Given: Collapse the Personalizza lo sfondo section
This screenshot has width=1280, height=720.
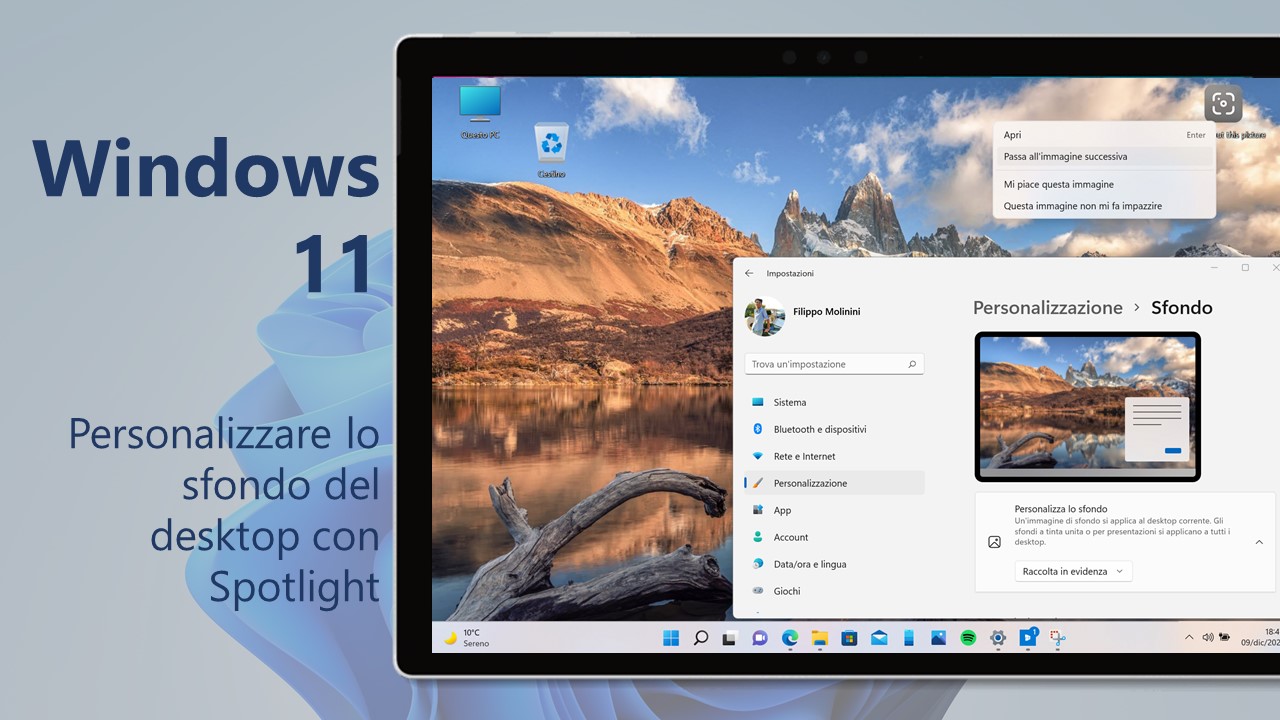Looking at the screenshot, I should click(x=1259, y=542).
